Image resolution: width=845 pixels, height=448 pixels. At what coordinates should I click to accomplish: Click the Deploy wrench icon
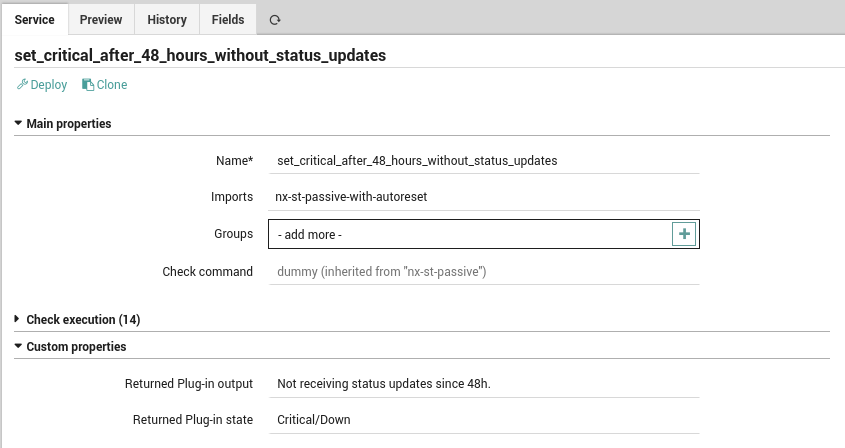[22, 84]
